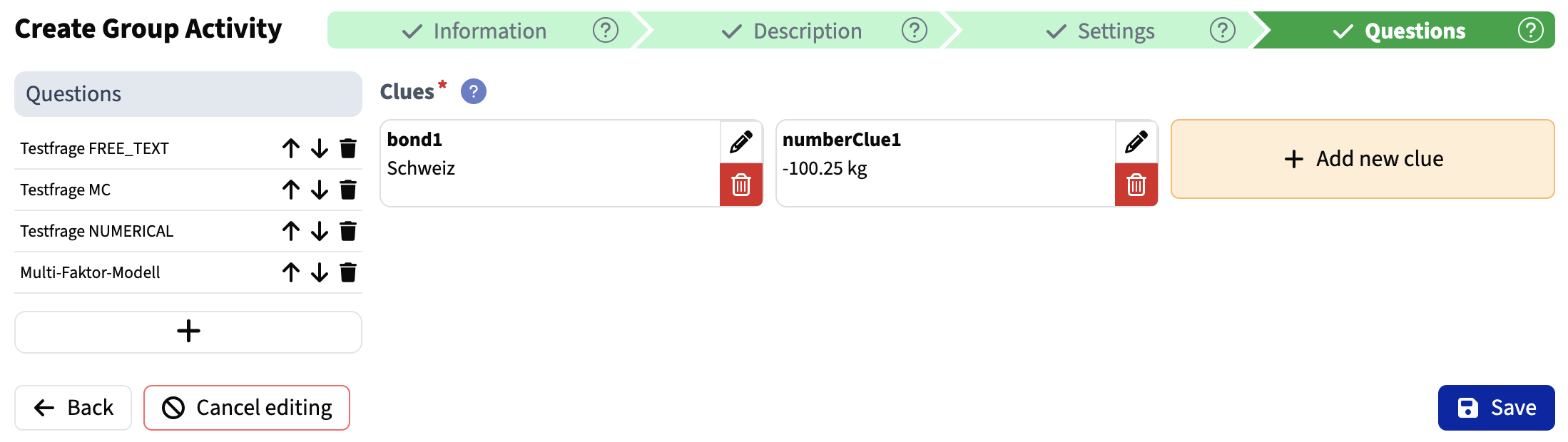Screen dimensions: 1568x442
Task: Add a new question with the plus button
Action: pyautogui.click(x=188, y=331)
